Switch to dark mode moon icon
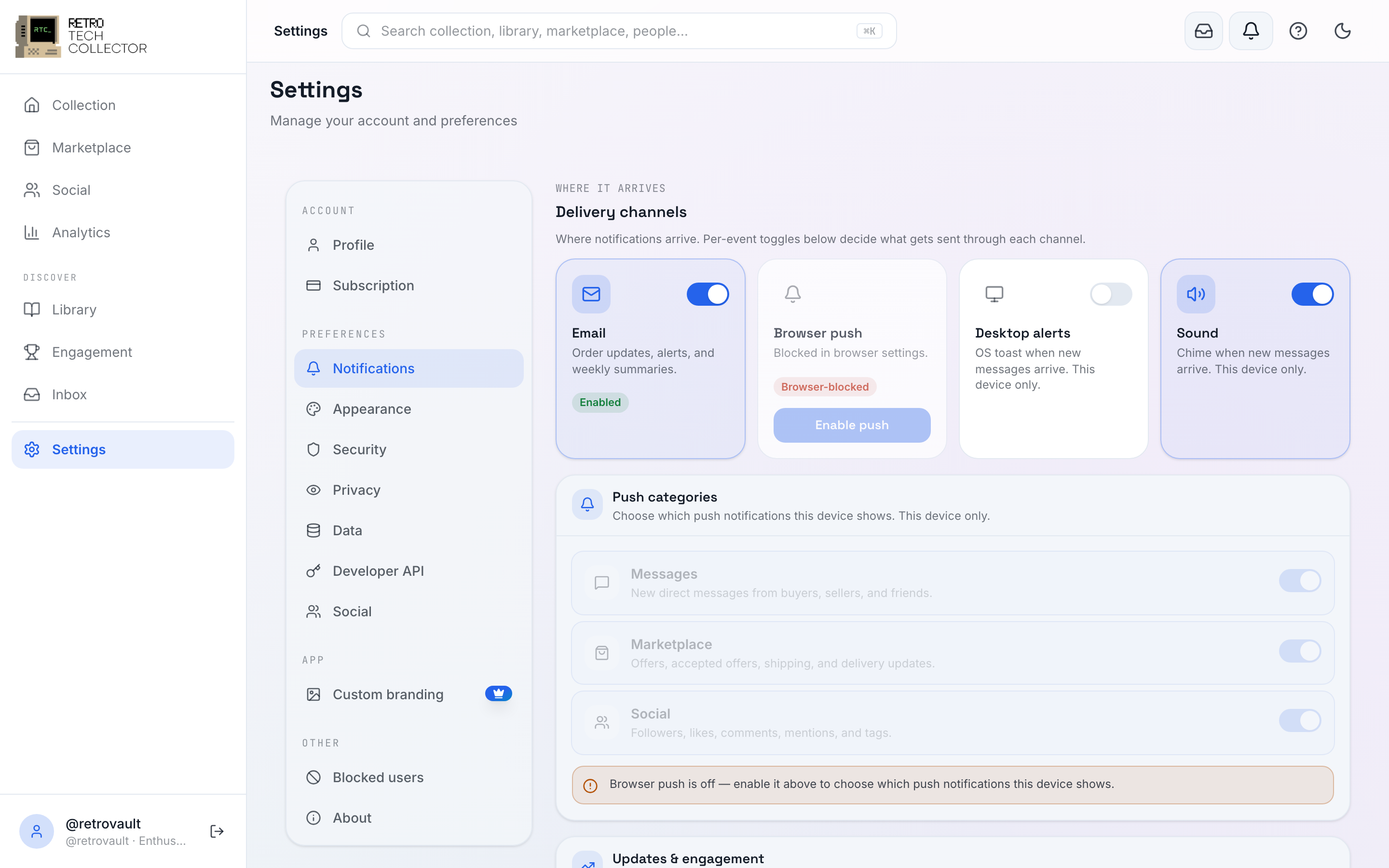The width and height of the screenshot is (1389, 868). point(1342,31)
